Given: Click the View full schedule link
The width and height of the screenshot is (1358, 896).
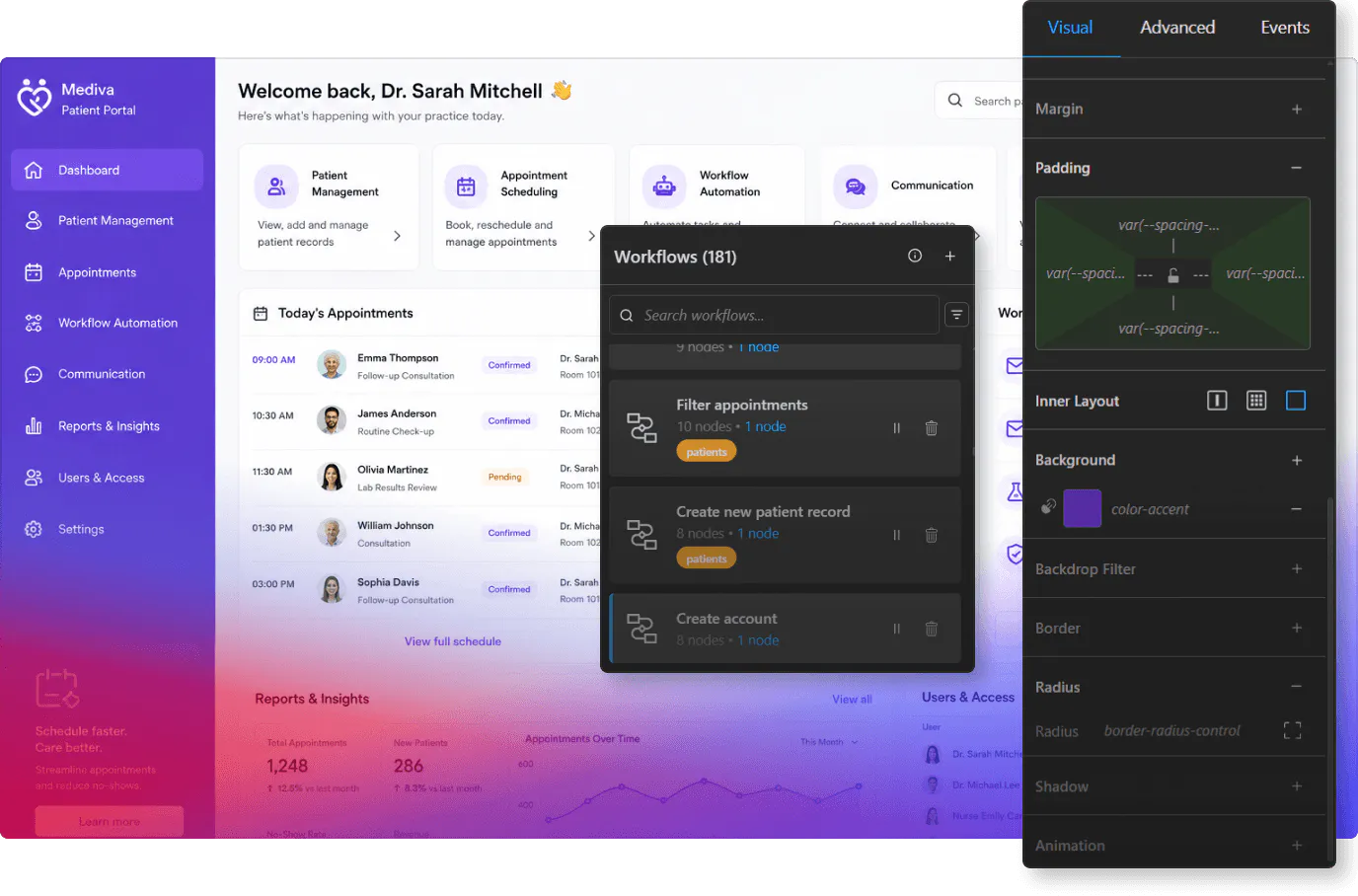Looking at the screenshot, I should coord(453,641).
